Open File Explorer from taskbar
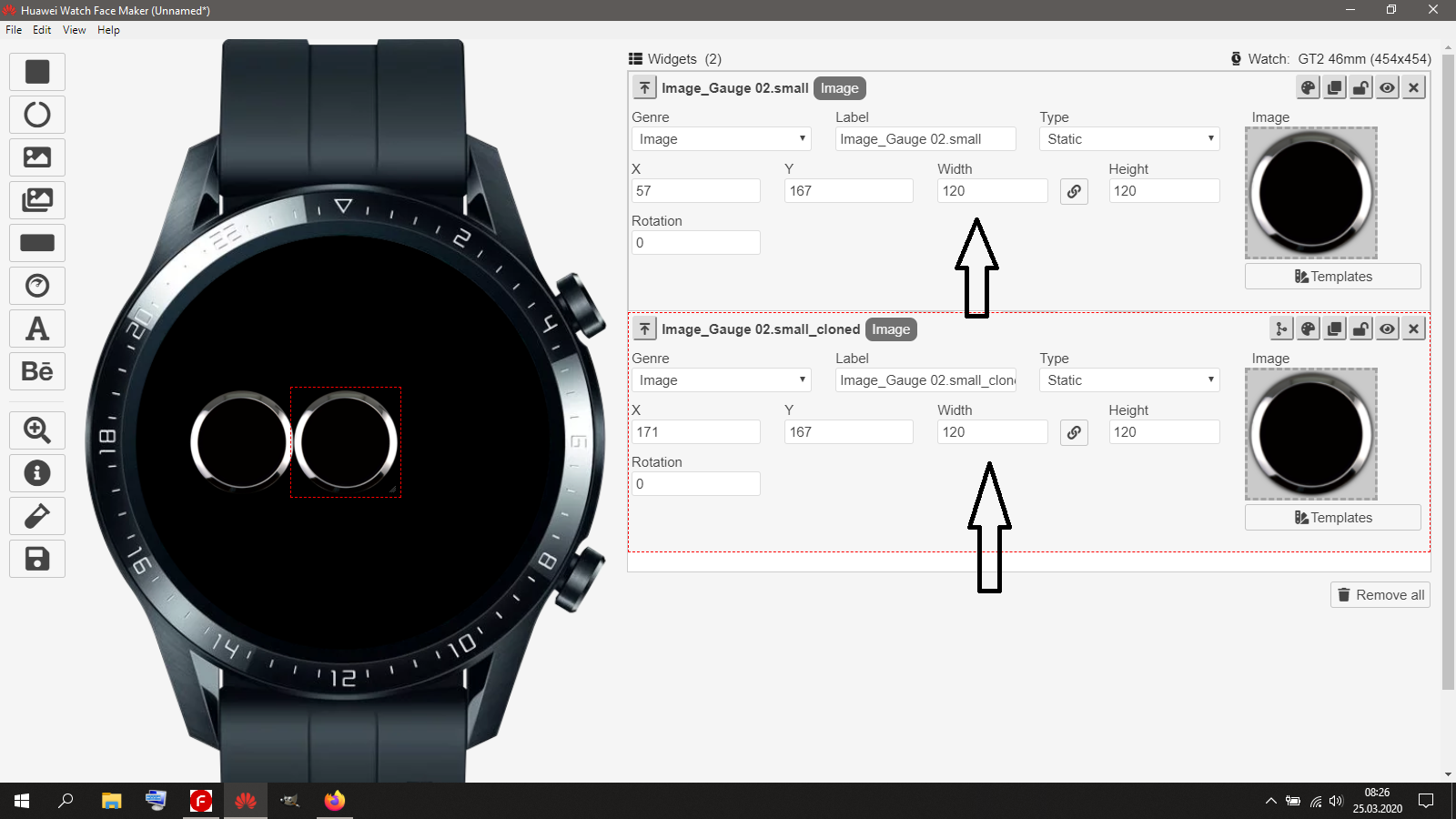 [111, 801]
